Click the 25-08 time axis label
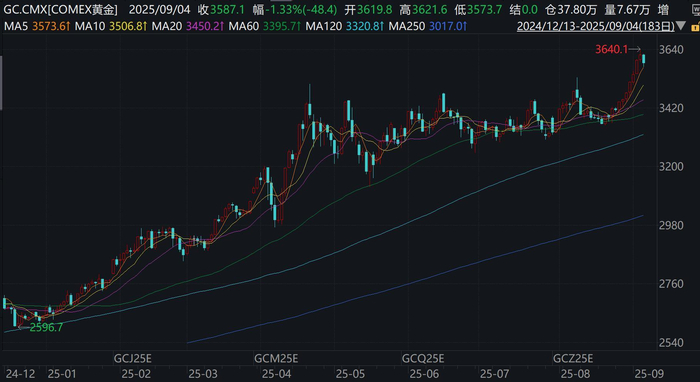 click(x=575, y=373)
